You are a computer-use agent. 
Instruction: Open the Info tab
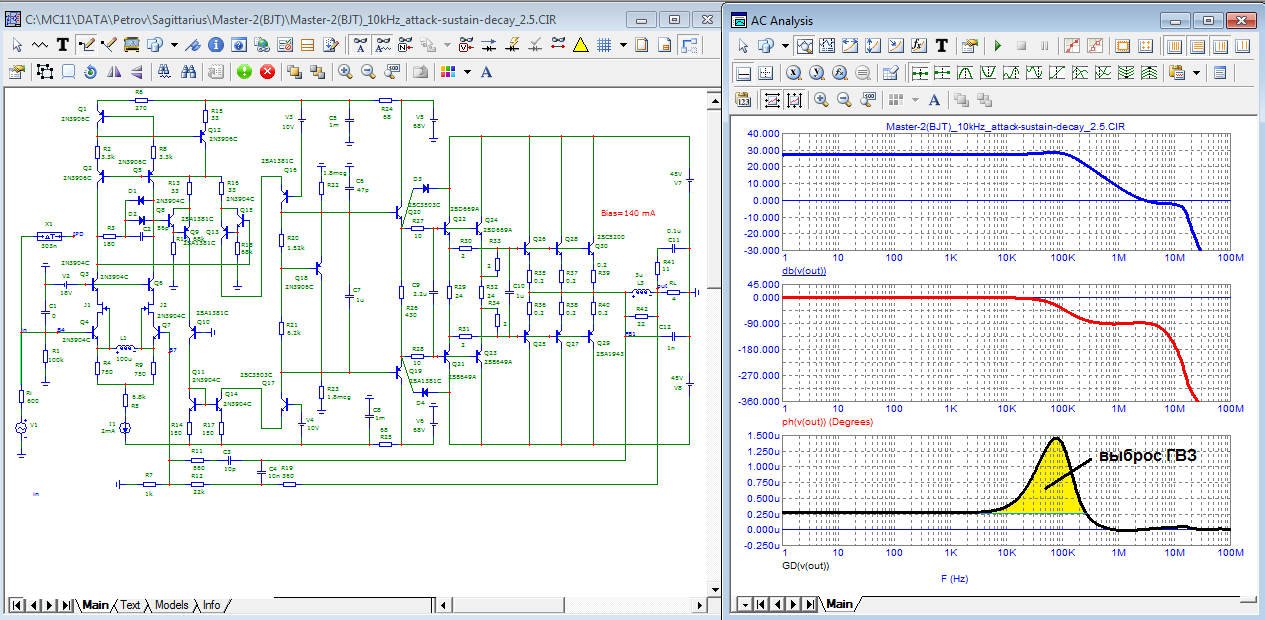[211, 605]
